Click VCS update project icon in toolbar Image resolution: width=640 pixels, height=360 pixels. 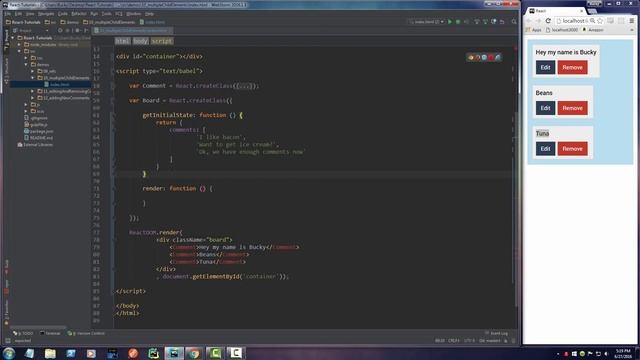pos(476,22)
